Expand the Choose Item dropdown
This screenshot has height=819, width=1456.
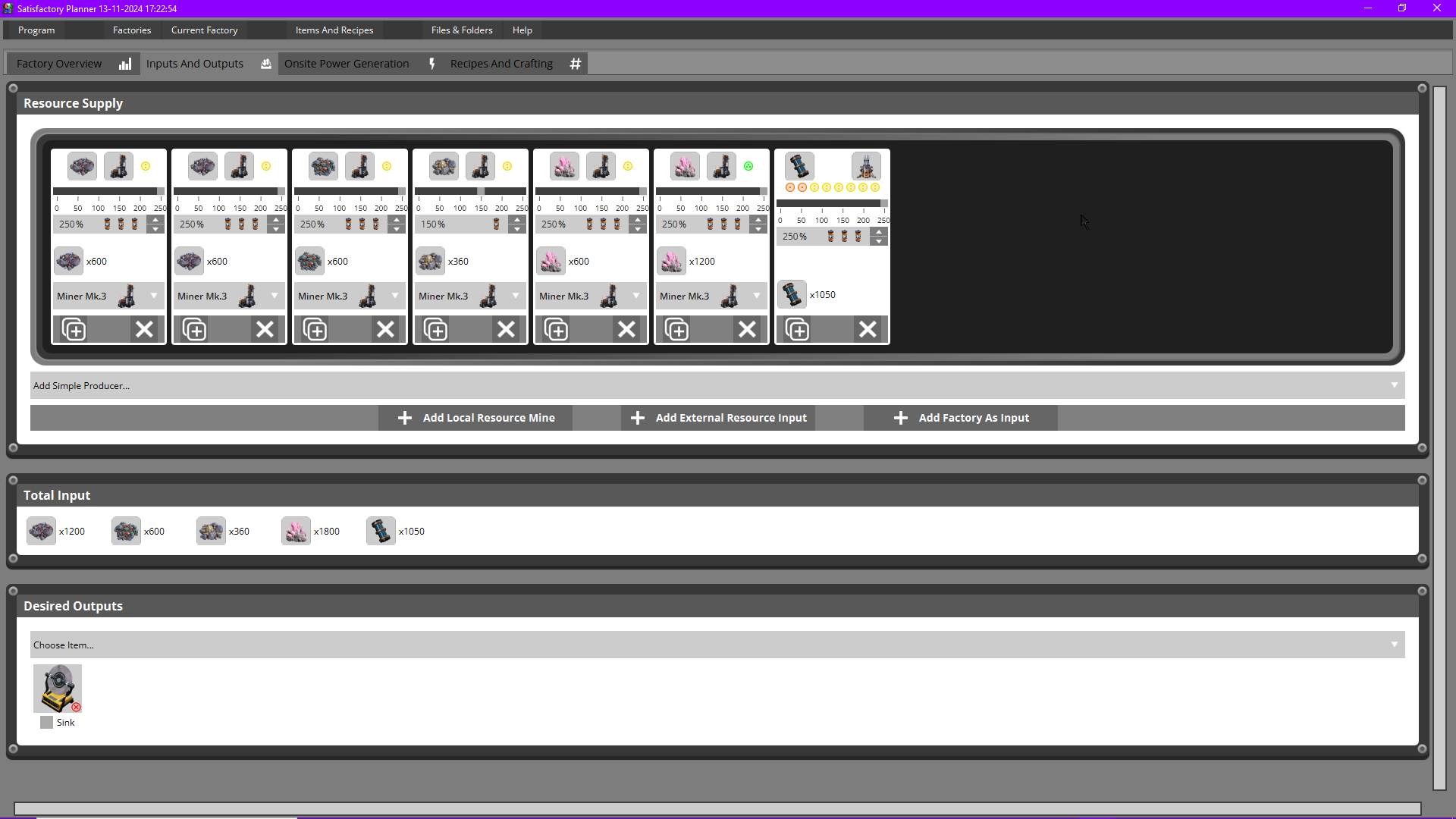coord(1394,645)
